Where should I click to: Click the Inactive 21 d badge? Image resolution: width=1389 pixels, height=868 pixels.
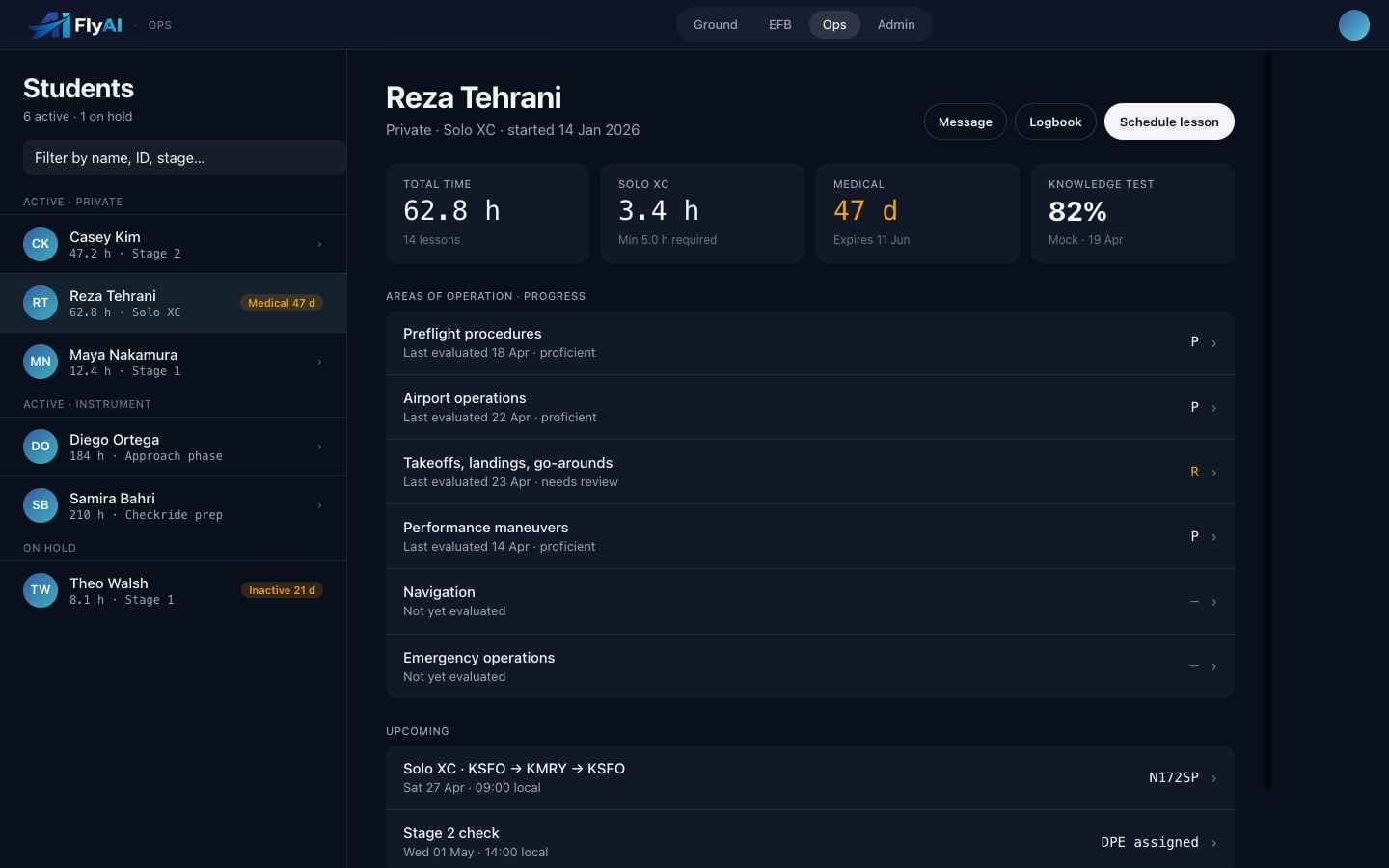282,590
